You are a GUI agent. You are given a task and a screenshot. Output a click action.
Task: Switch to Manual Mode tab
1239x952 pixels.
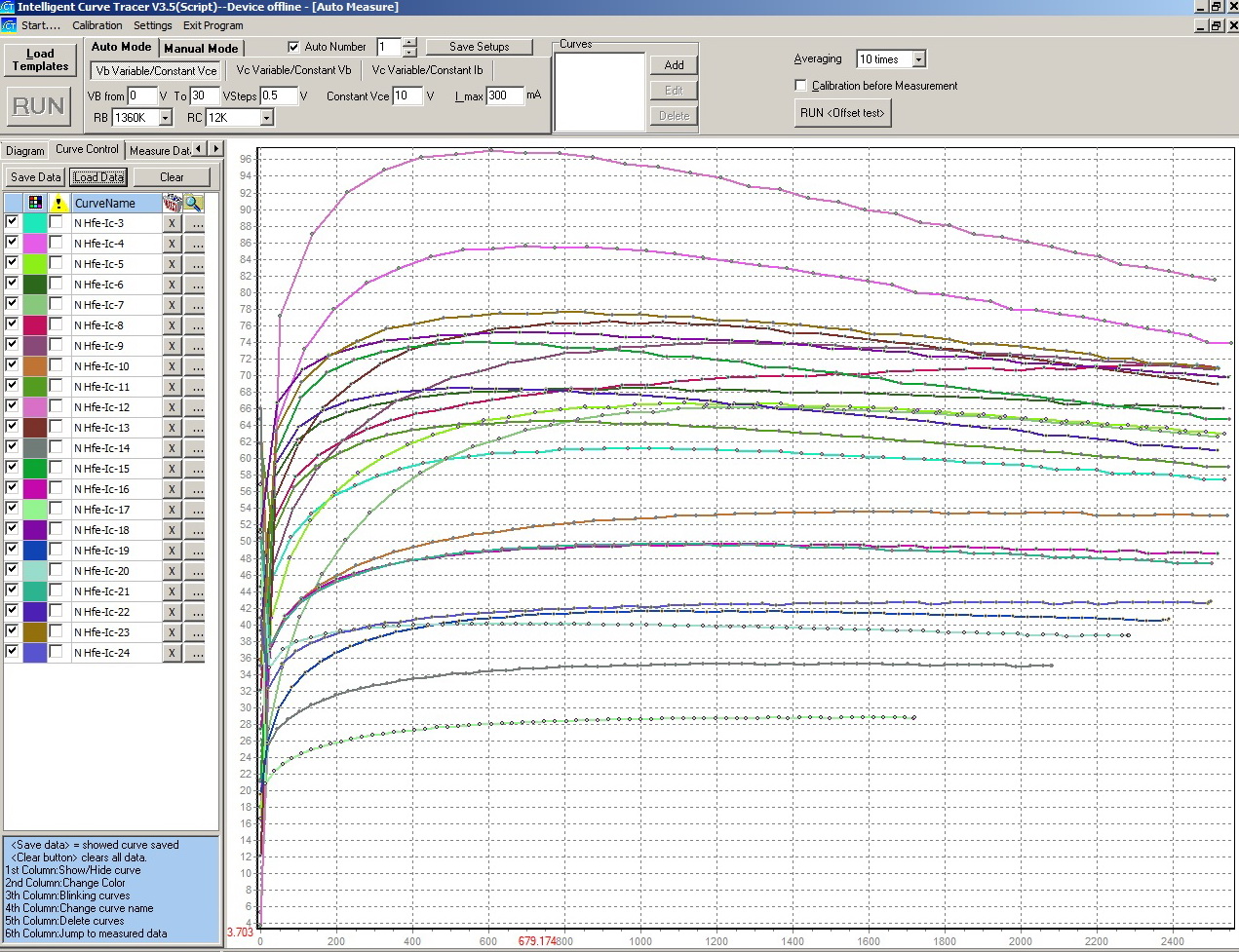point(201,48)
